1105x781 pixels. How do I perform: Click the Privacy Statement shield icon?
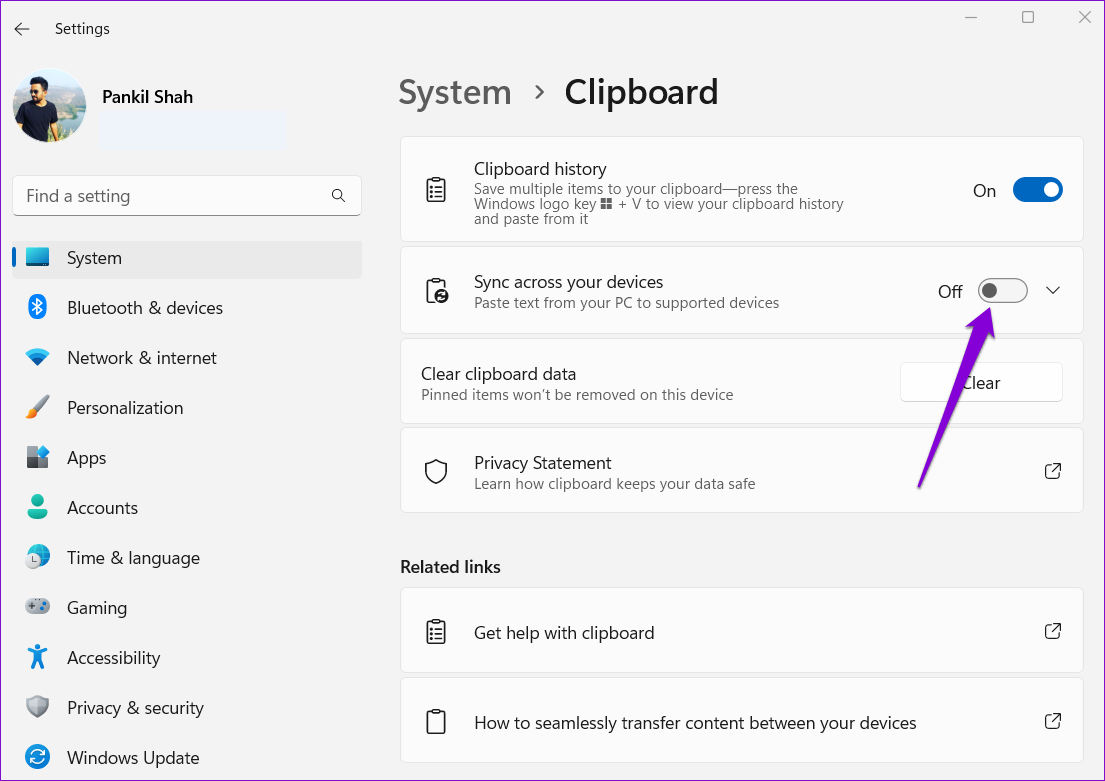coord(436,472)
